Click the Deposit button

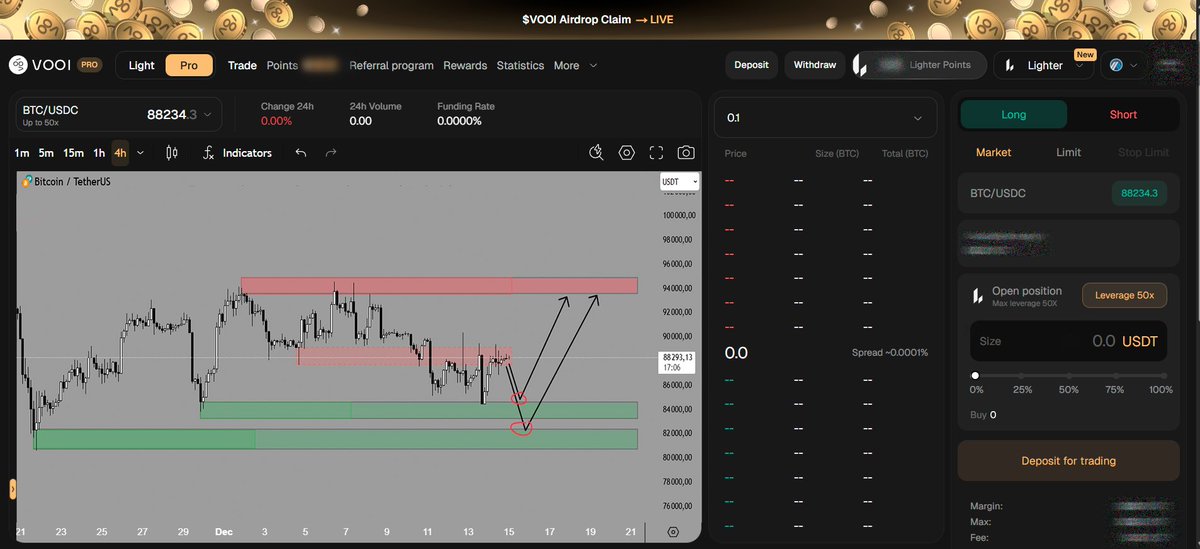point(751,65)
